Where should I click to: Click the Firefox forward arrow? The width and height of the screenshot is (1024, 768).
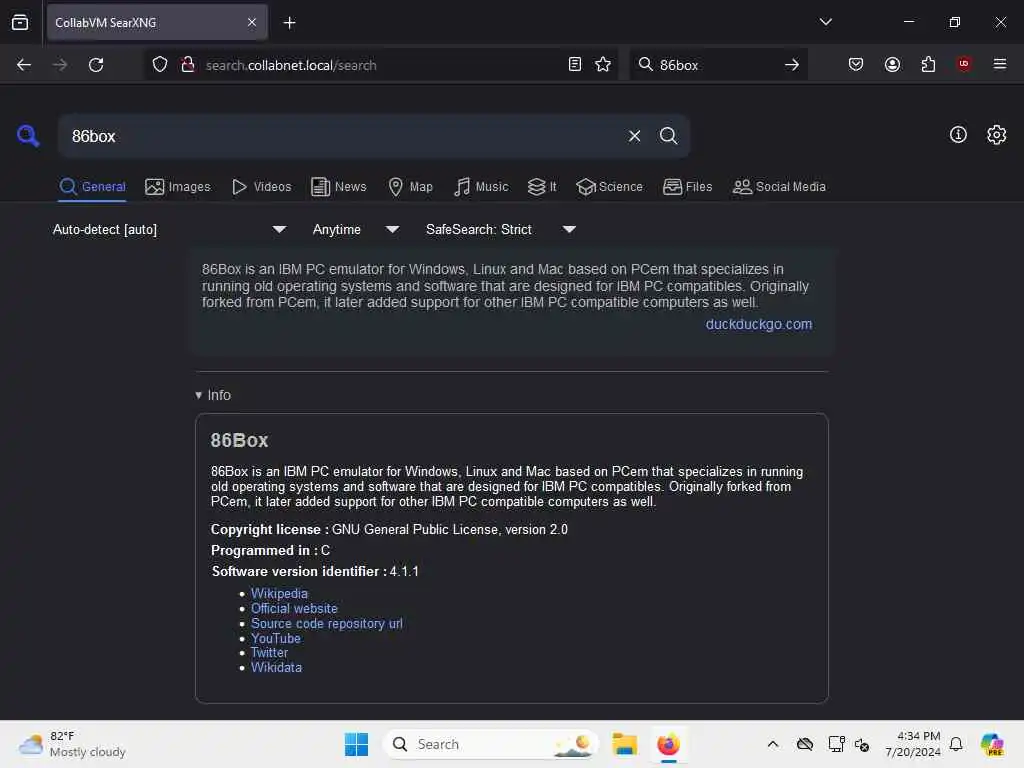click(x=60, y=65)
